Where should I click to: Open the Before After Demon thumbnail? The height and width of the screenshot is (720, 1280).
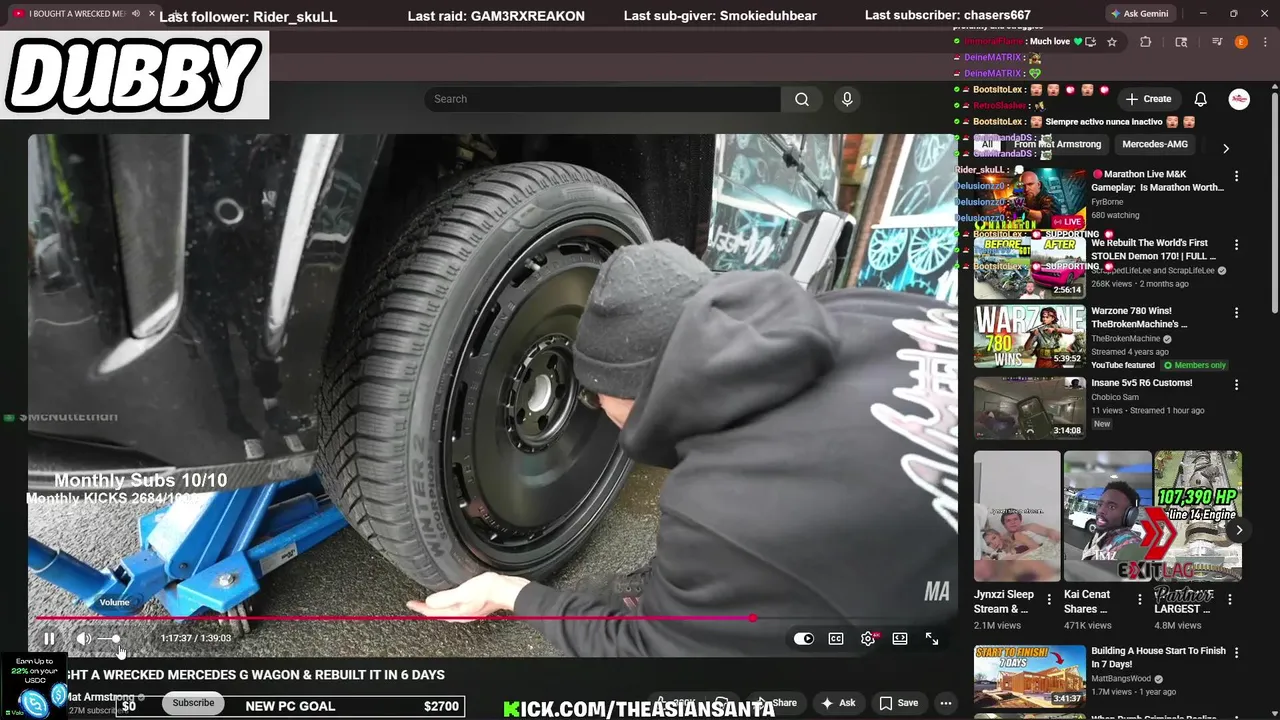tap(1030, 267)
